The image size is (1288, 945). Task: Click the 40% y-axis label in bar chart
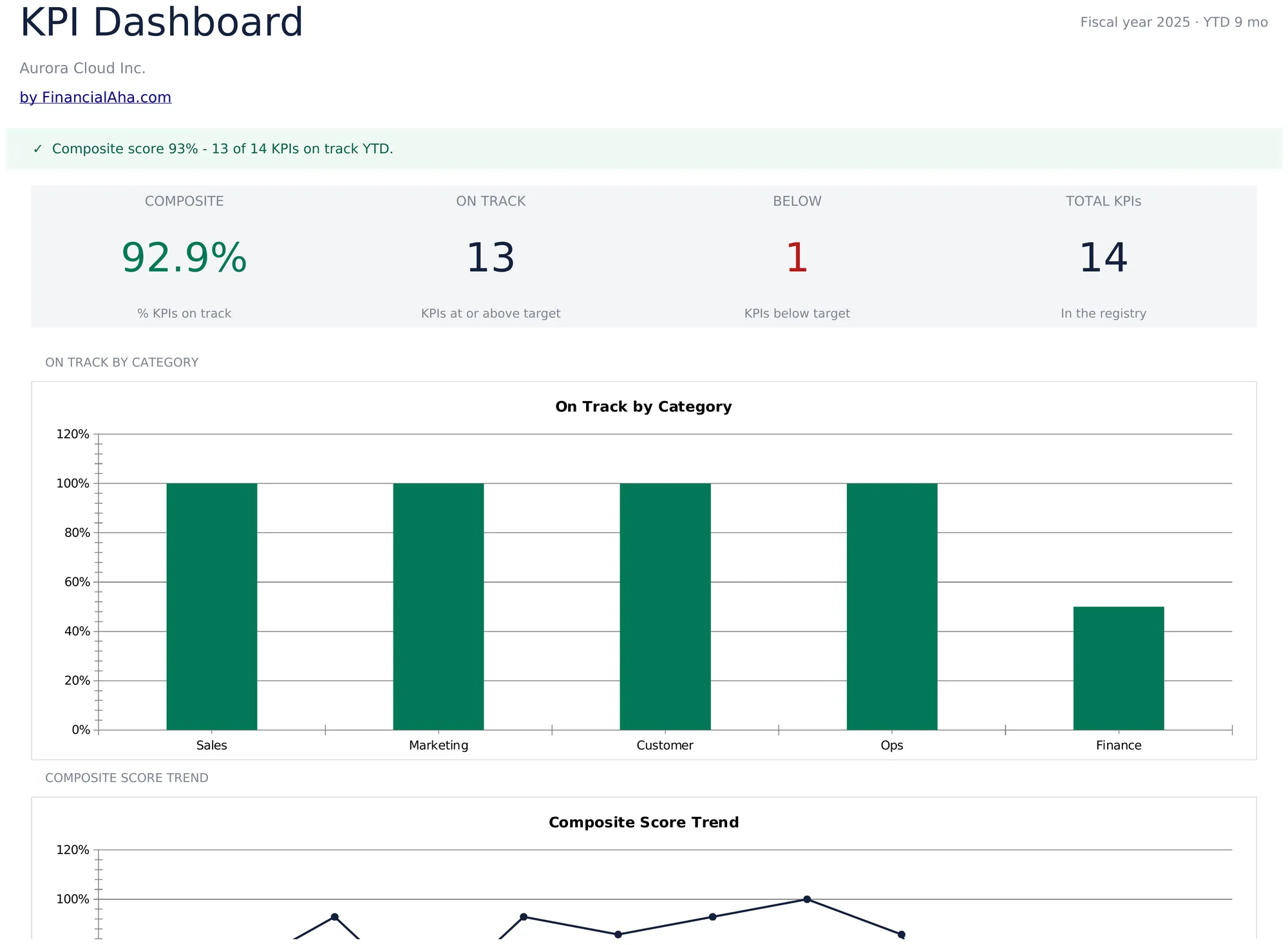tap(77, 632)
